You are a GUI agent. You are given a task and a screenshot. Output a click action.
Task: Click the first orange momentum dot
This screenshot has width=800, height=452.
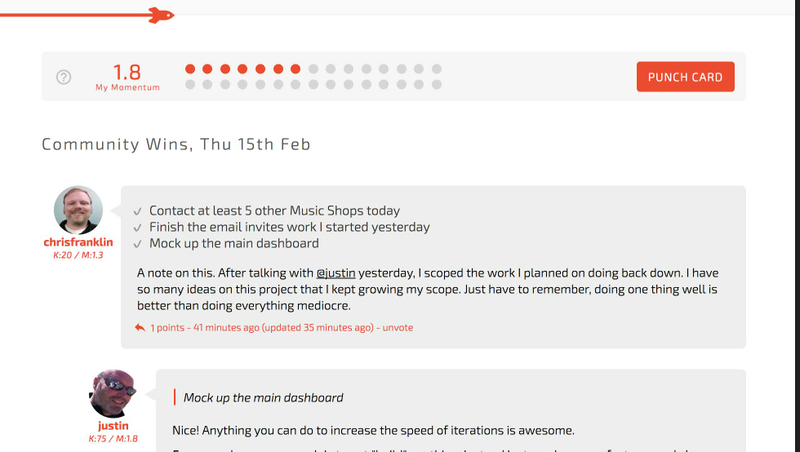coord(190,69)
